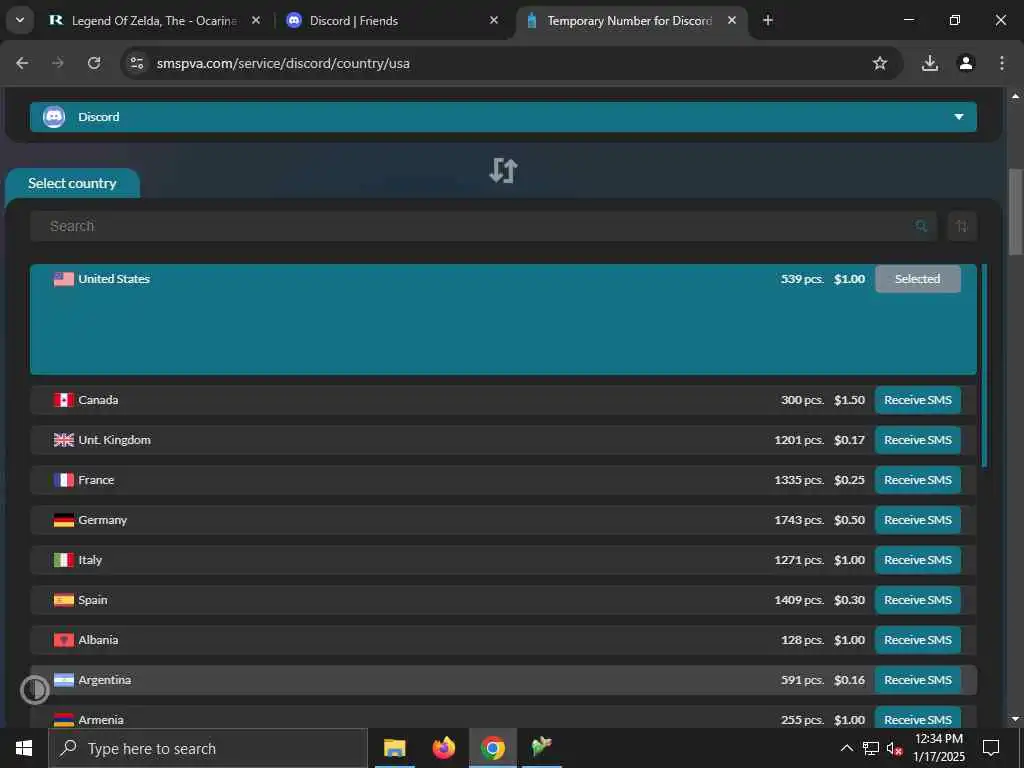Click Receive SMS for Armenia

point(918,718)
